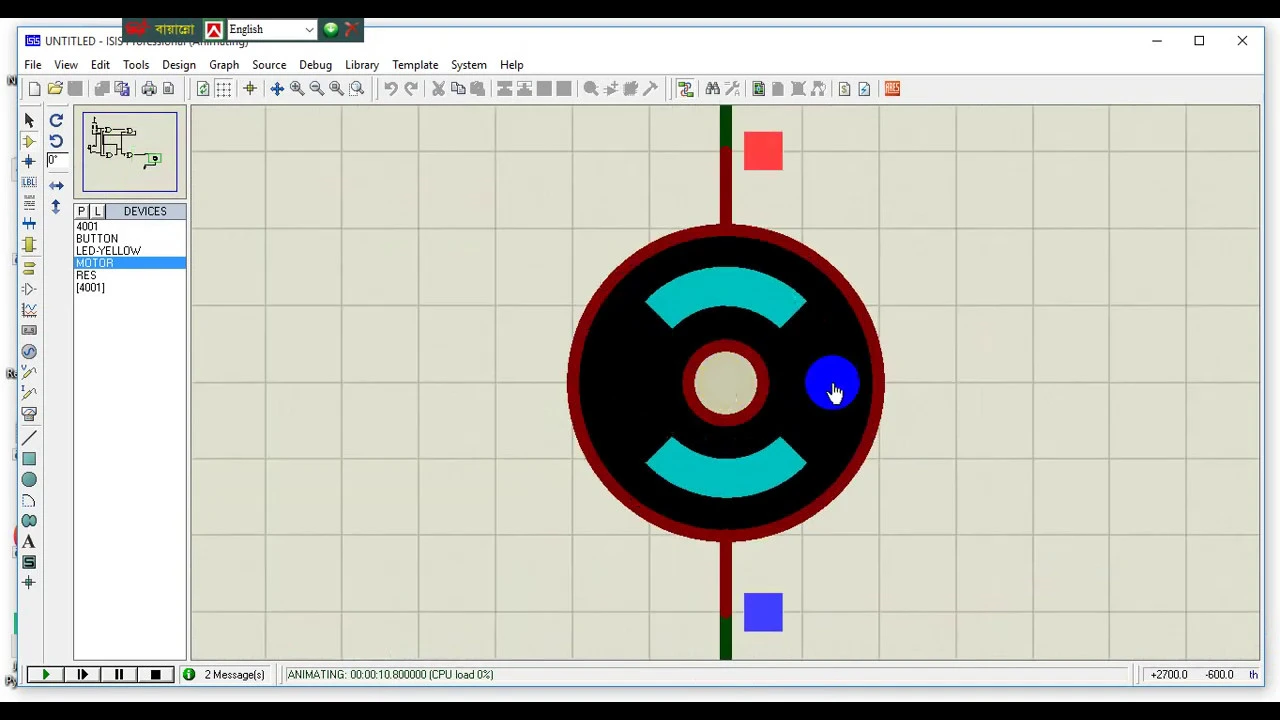Screen dimensions: 1280x720
Task: Select the 2D text 'A' tool
Action: point(29,542)
